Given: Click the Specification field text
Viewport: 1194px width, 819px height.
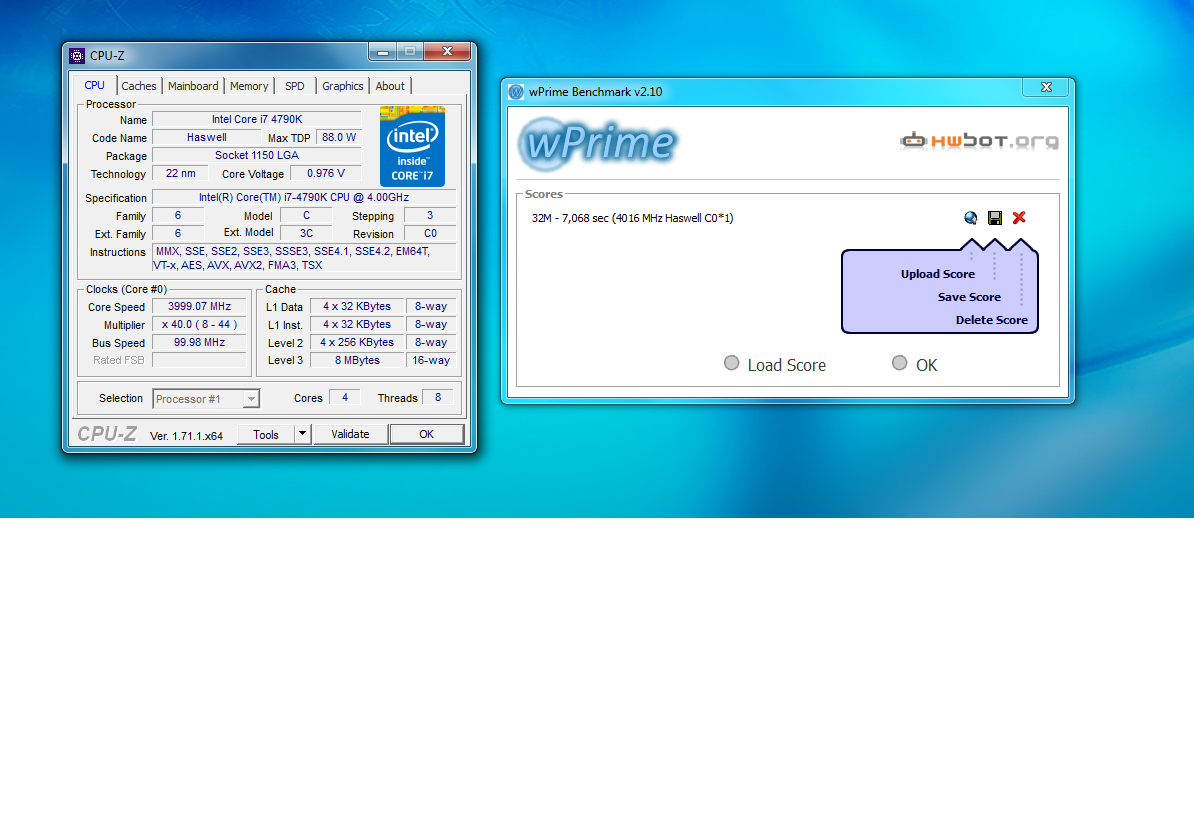Looking at the screenshot, I should point(304,197).
